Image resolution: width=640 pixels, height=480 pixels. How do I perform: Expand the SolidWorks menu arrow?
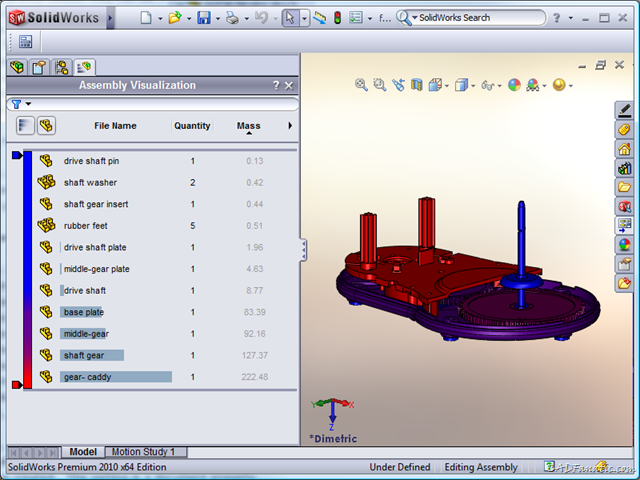click(x=110, y=18)
